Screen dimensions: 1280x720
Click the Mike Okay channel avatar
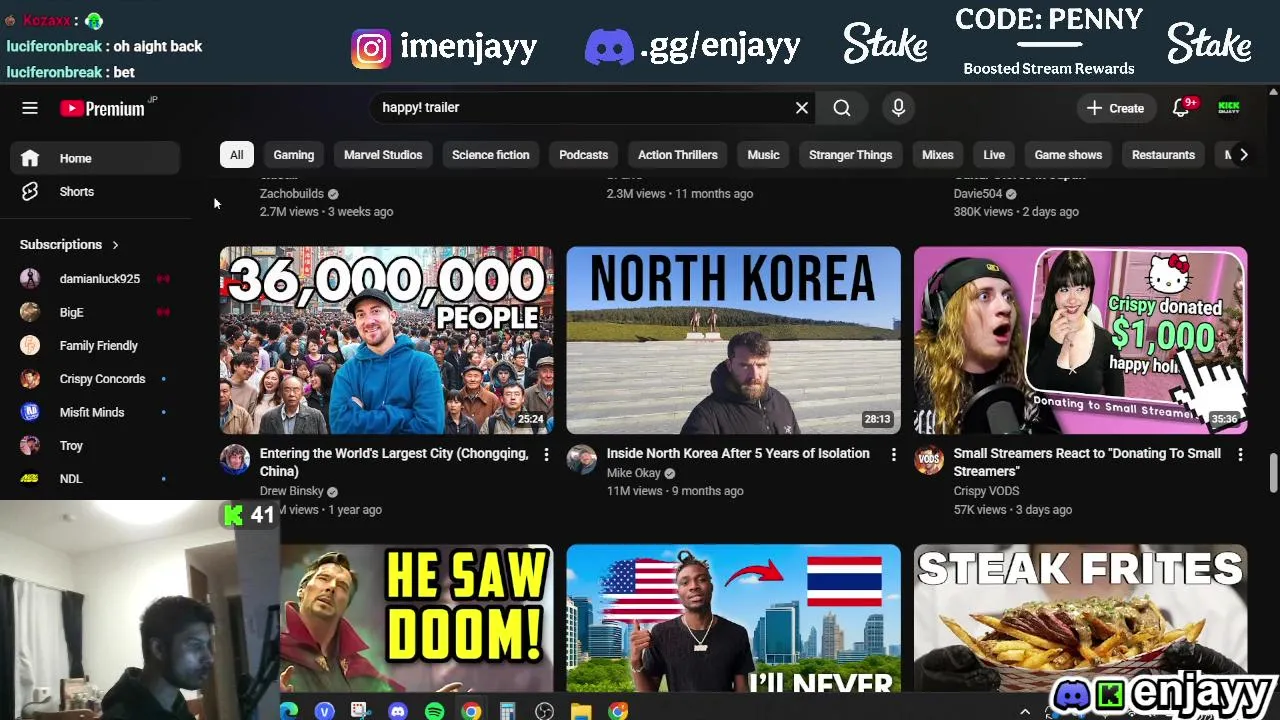click(x=582, y=460)
